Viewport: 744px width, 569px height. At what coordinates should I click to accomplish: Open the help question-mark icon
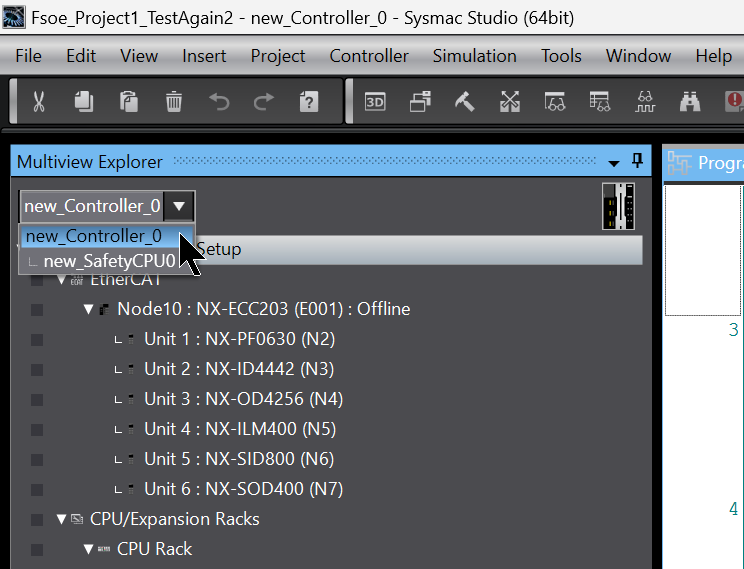[309, 102]
